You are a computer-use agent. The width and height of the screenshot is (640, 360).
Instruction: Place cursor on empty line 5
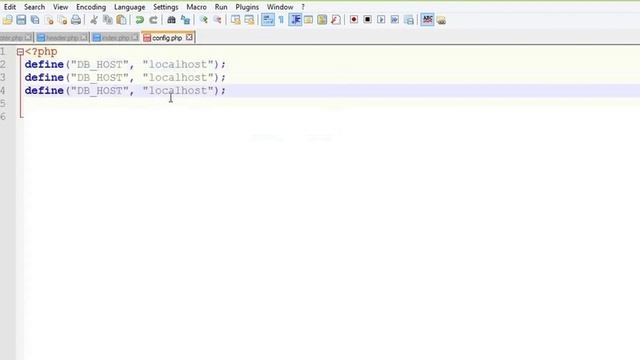pyautogui.click(x=331, y=104)
